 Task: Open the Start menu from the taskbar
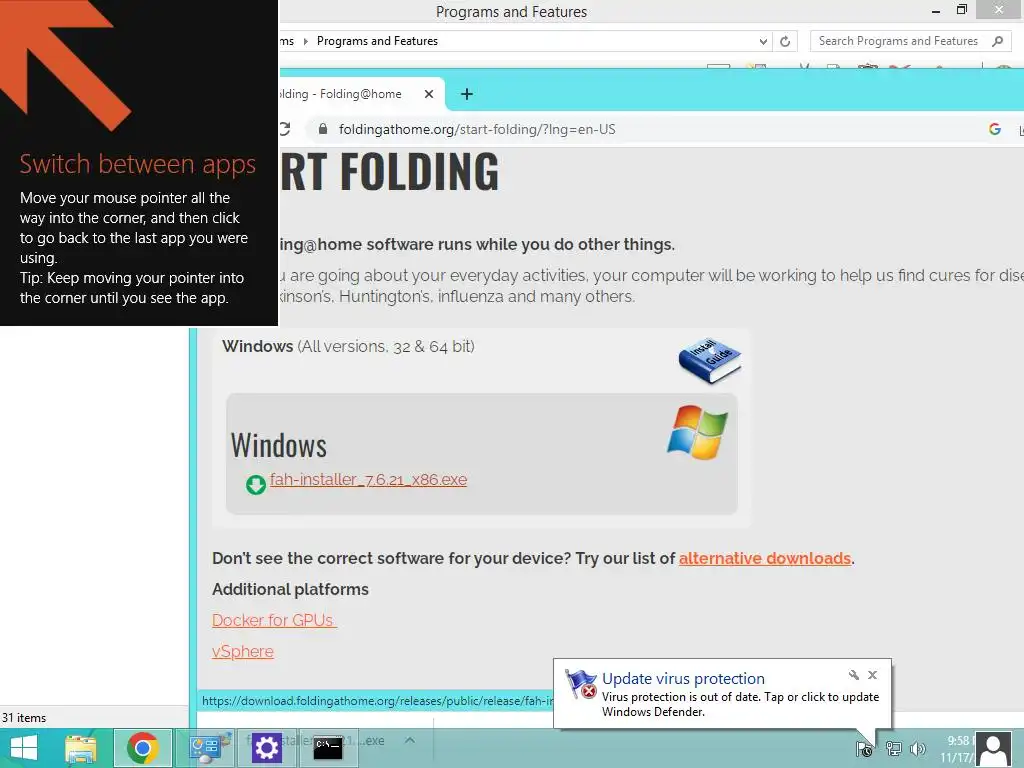[x=24, y=748]
